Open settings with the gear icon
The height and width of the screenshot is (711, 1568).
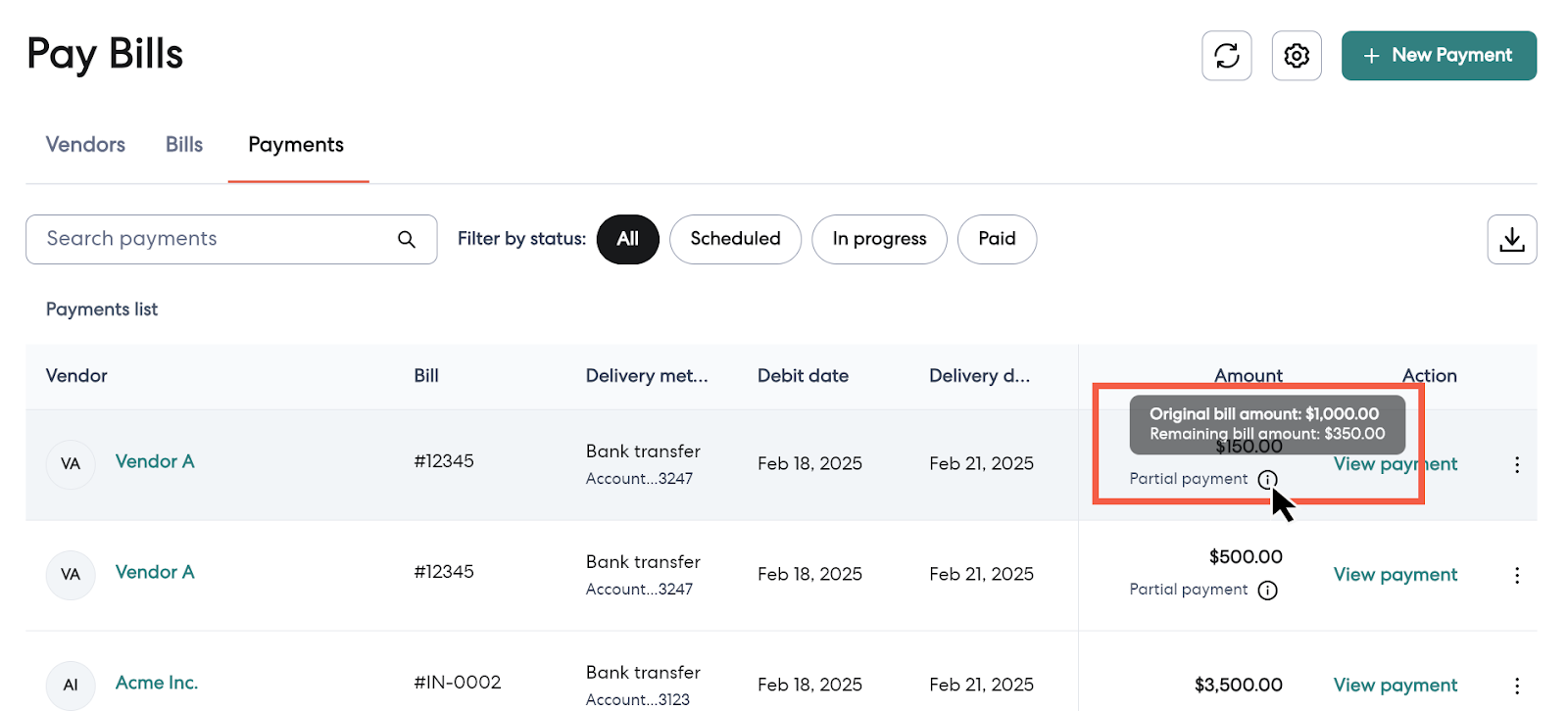point(1296,56)
